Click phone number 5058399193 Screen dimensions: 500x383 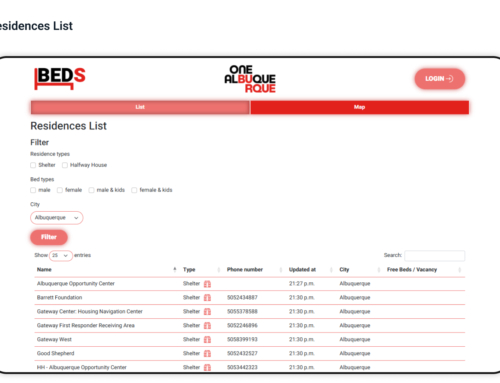click(242, 340)
